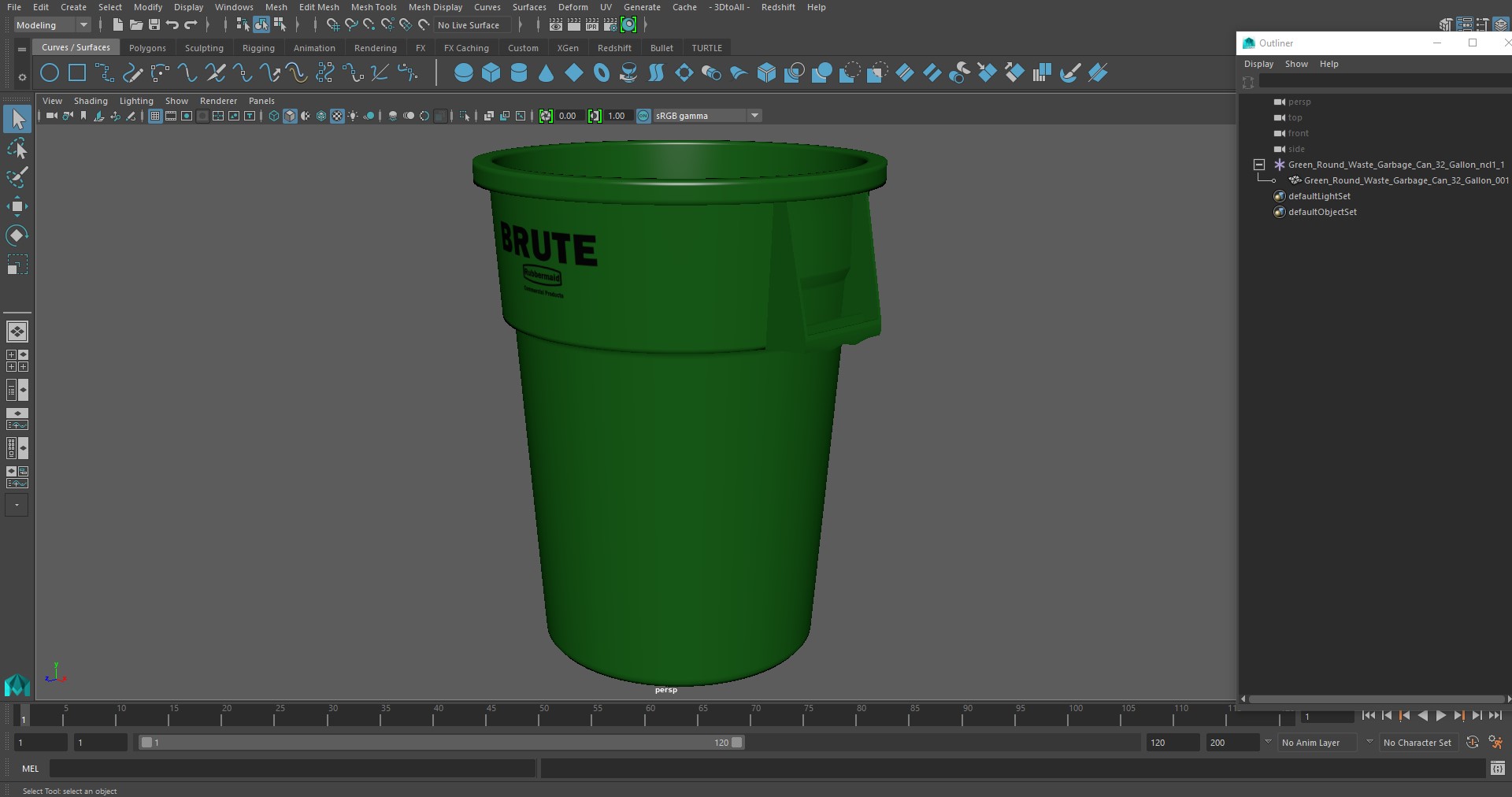The height and width of the screenshot is (797, 1512).
Task: Step forward one frame button
Action: click(x=1477, y=716)
